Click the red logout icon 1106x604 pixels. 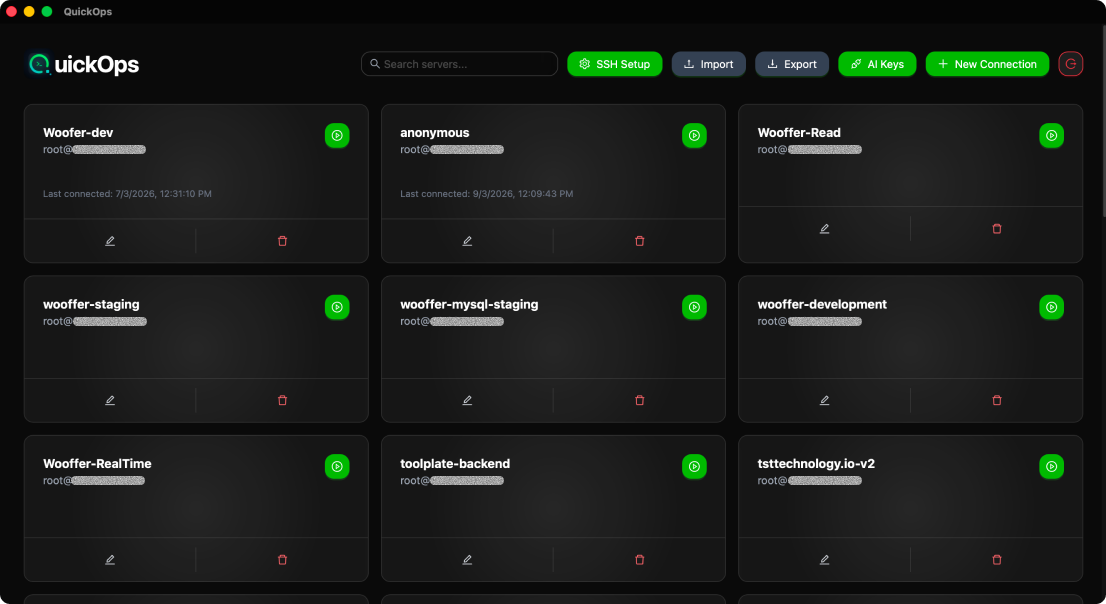pos(1071,64)
